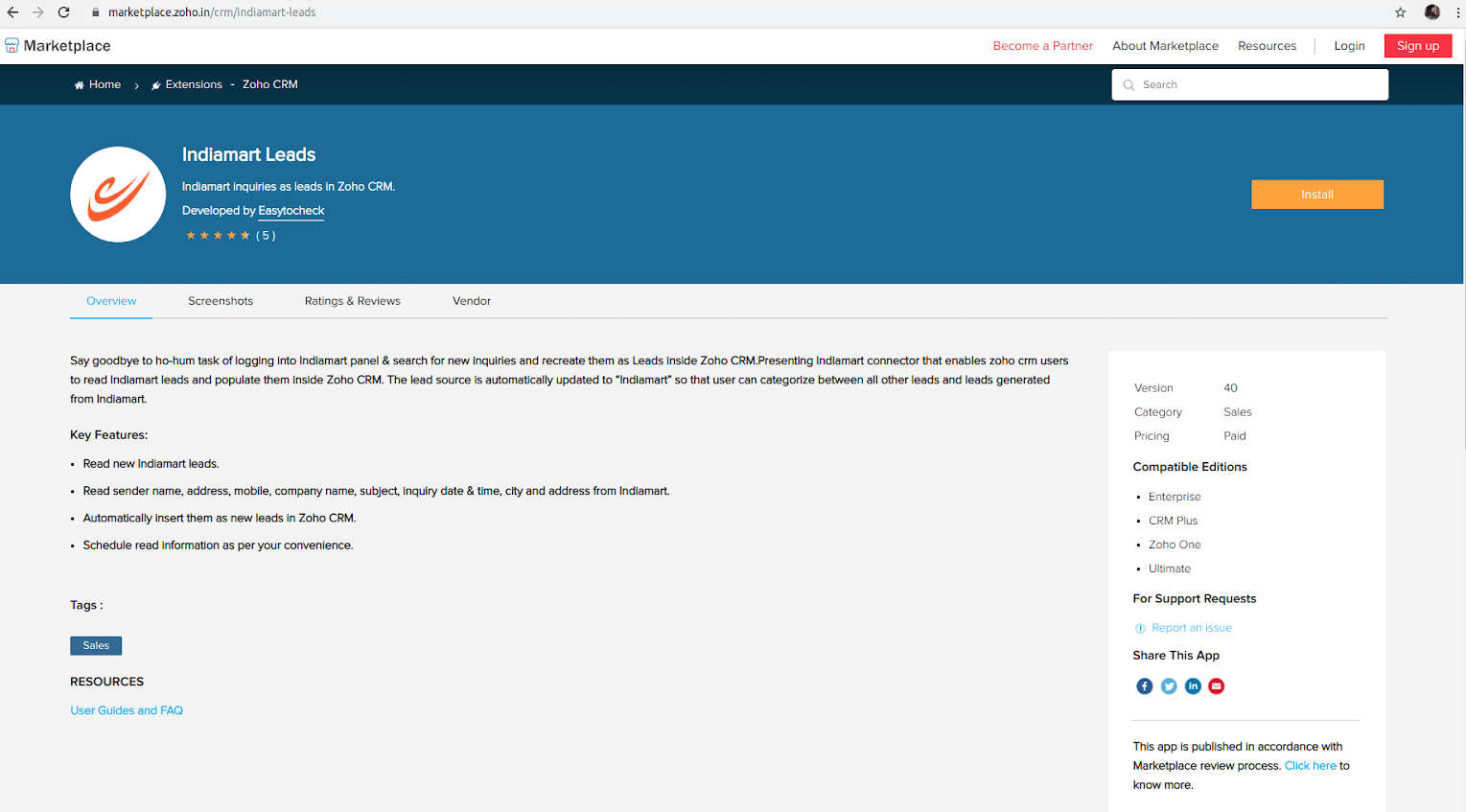Screen dimensions: 1466x812
Task: Open Zoho CRM breadcrumb link
Action: coord(270,84)
